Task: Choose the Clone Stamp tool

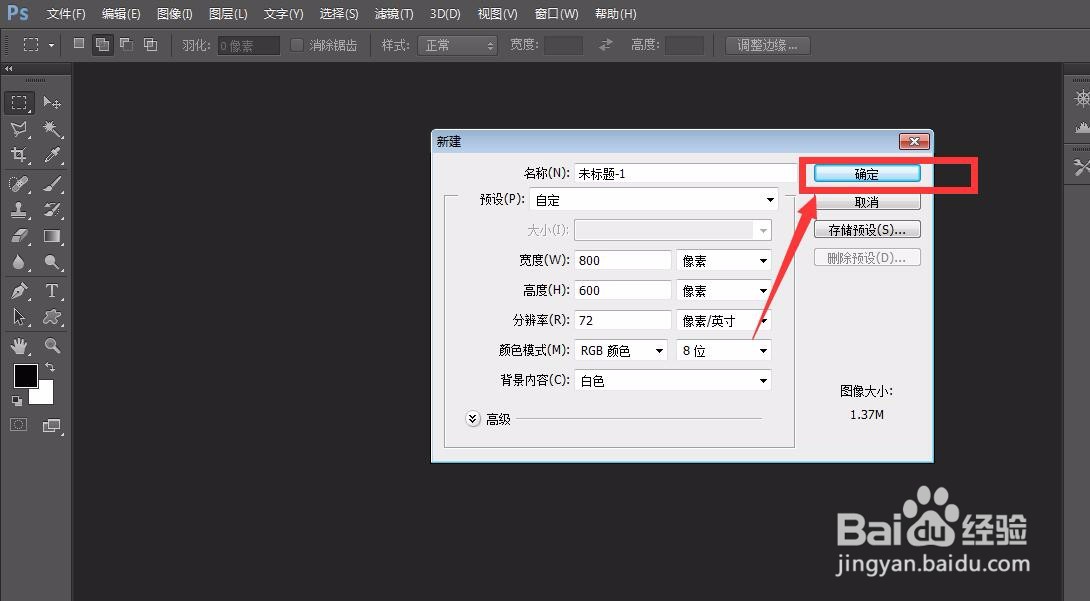Action: click(x=20, y=209)
